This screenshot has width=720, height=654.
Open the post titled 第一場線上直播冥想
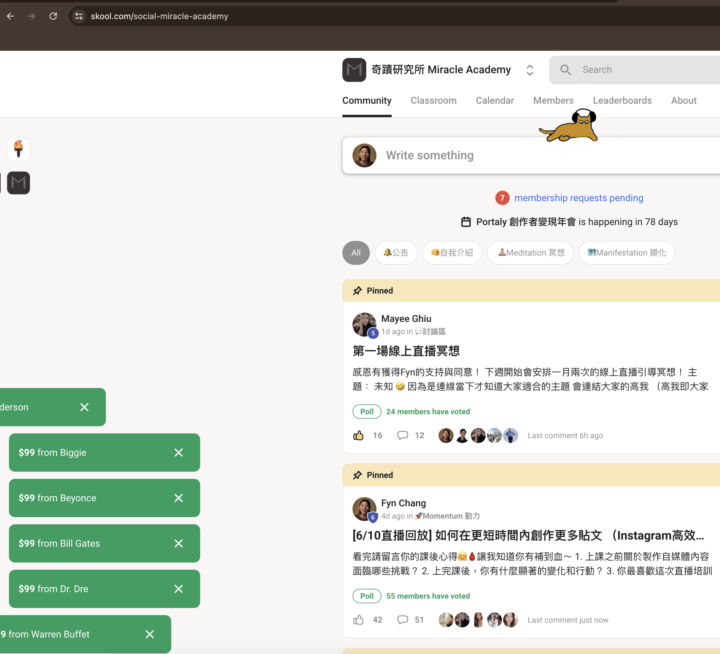click(x=406, y=351)
